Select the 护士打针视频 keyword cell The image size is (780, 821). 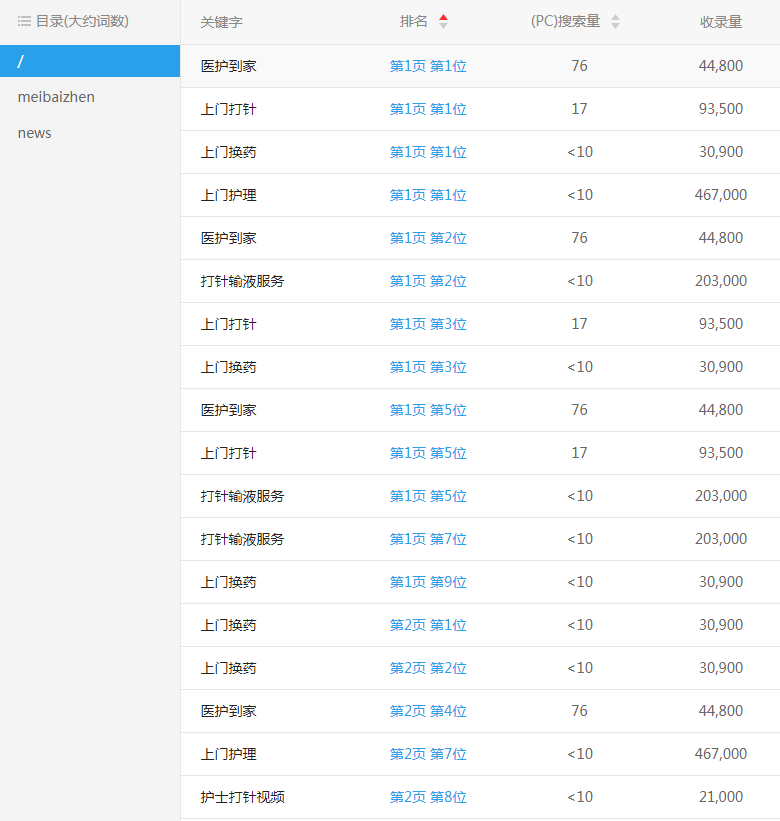[x=242, y=797]
